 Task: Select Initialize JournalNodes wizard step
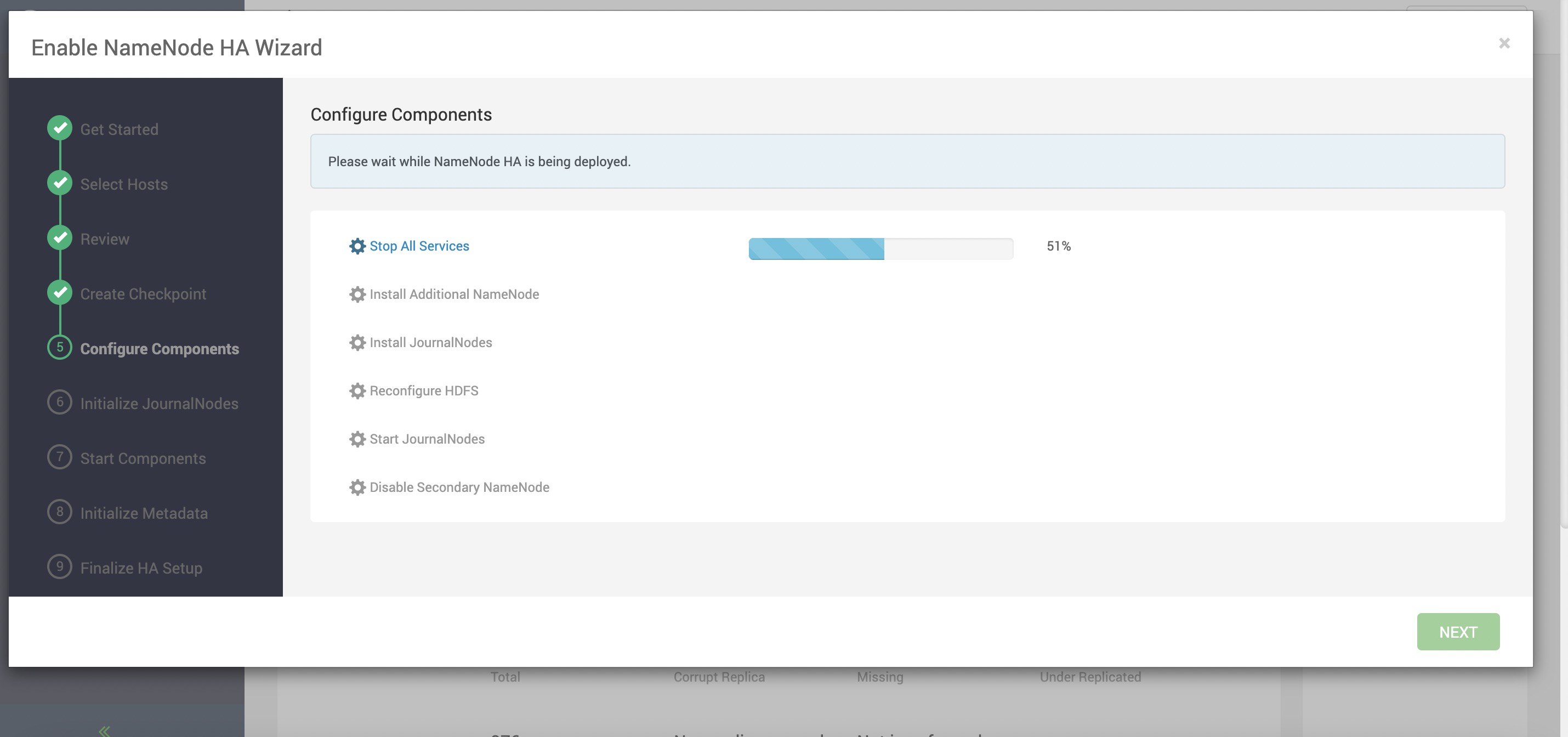pos(160,404)
